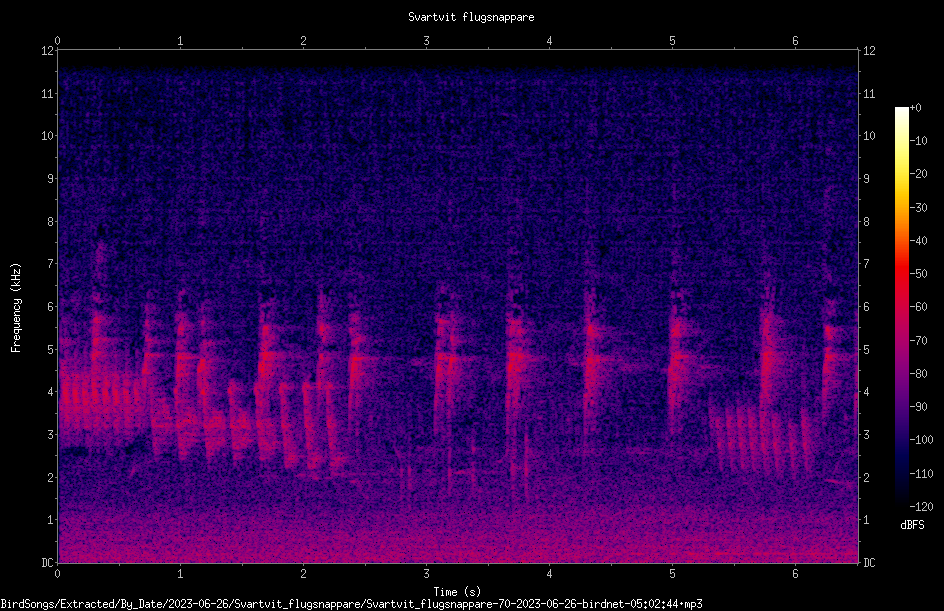Click the '-20' colorbar value
This screenshot has width=944, height=611.
(918, 174)
